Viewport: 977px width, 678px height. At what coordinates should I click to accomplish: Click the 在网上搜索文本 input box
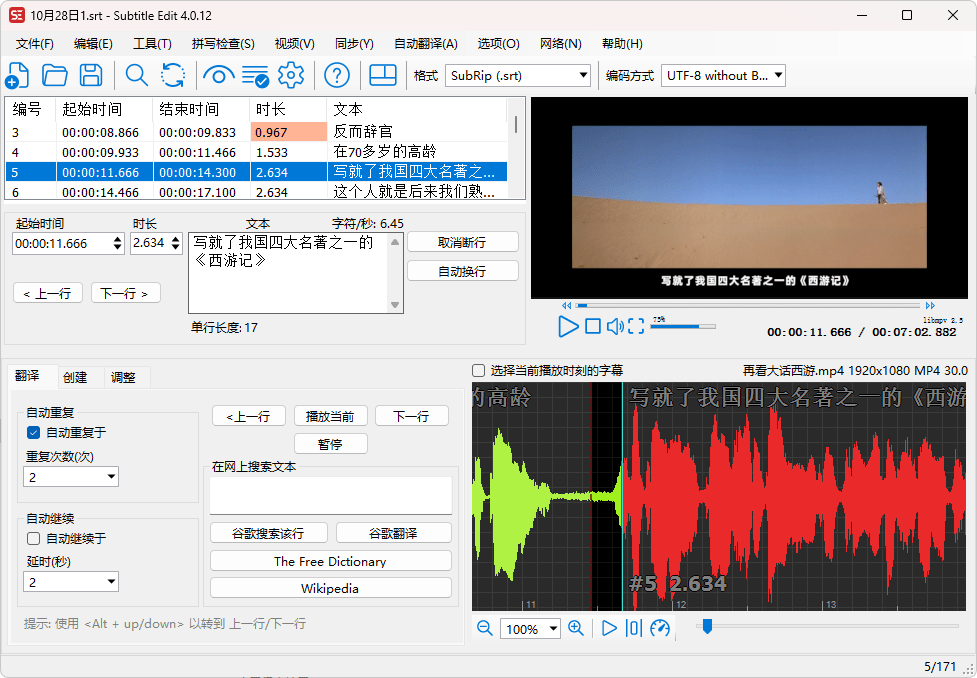(x=330, y=495)
